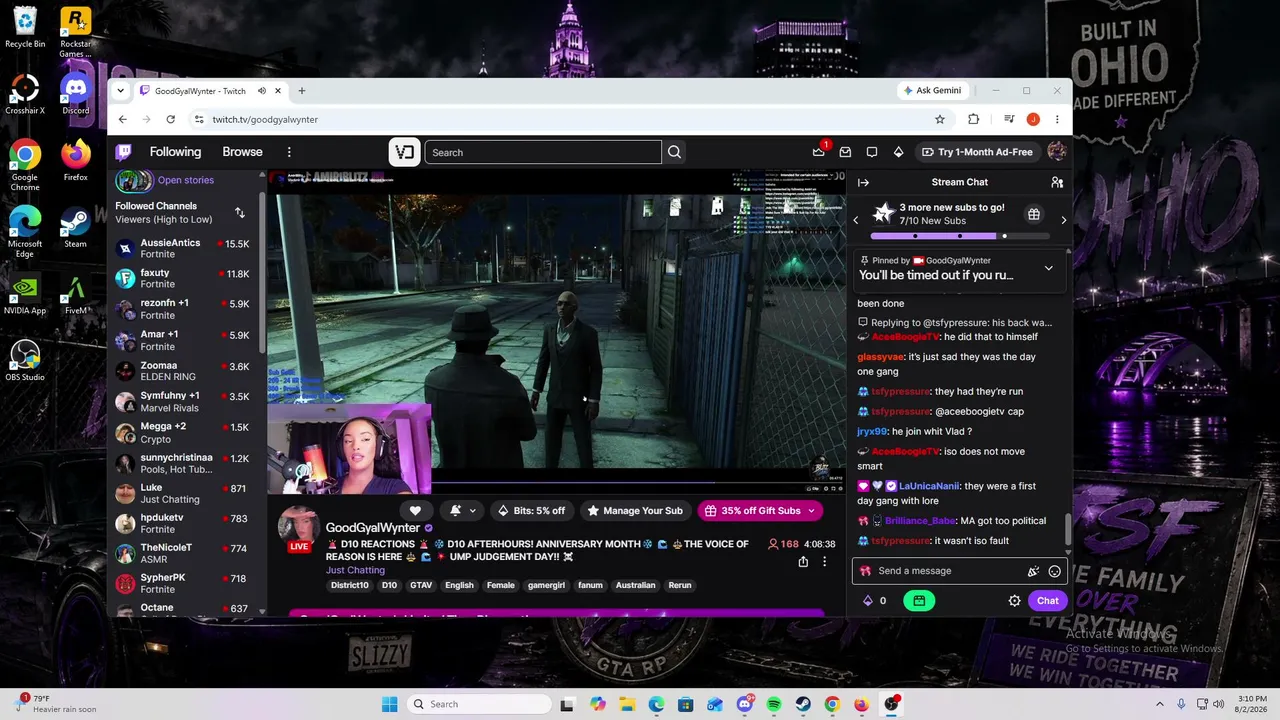This screenshot has height=720, width=1280.
Task: Click the chat panel scrollbar
Action: coord(1069,530)
